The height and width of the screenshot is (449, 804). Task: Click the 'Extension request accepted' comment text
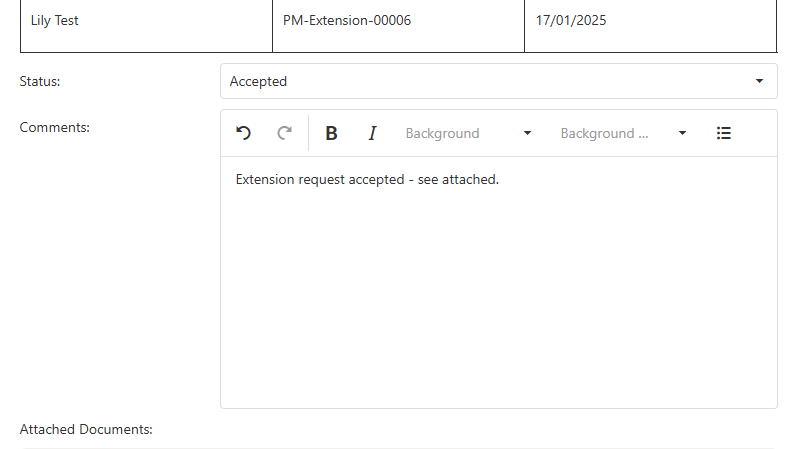[x=366, y=180]
